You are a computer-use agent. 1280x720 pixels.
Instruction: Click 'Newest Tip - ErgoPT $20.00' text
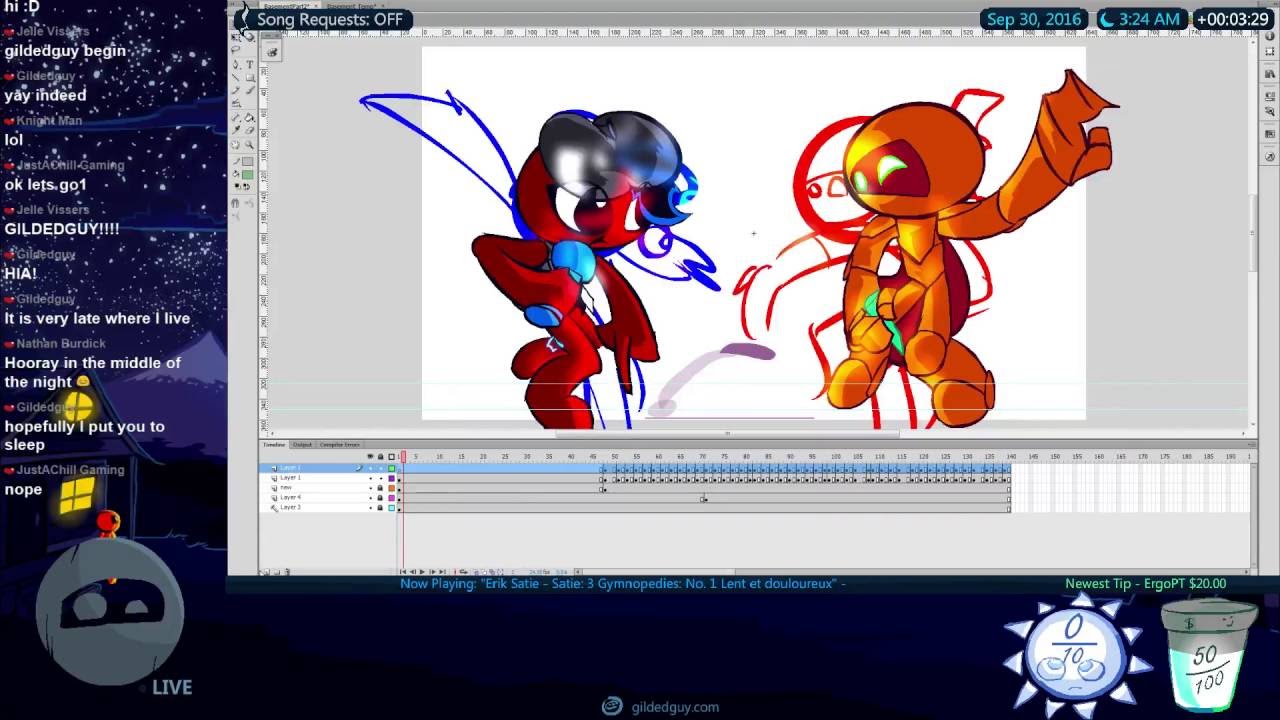pyautogui.click(x=1145, y=584)
